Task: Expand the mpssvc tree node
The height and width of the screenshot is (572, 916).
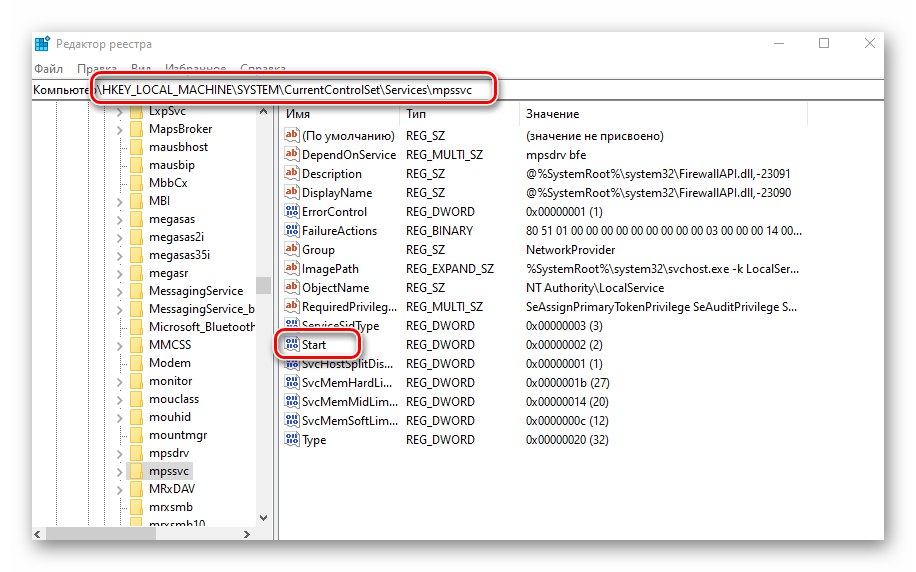Action: (120, 472)
